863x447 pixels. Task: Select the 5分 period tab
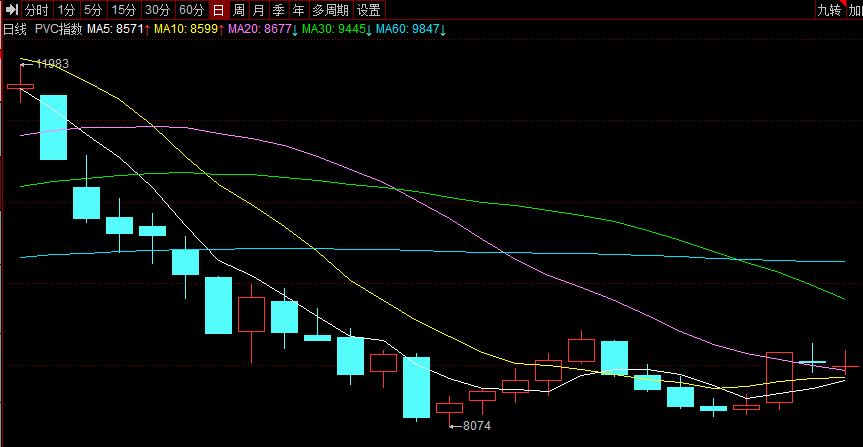click(93, 9)
